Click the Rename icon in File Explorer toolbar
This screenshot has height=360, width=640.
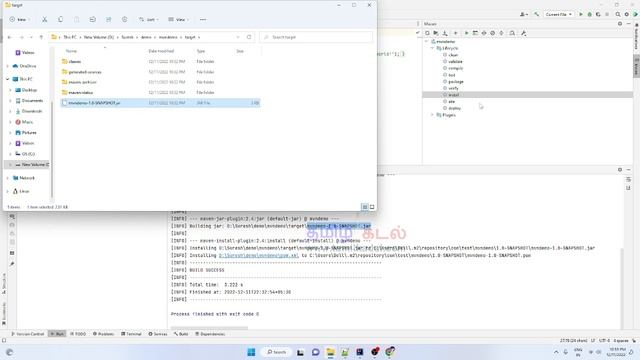93,20
